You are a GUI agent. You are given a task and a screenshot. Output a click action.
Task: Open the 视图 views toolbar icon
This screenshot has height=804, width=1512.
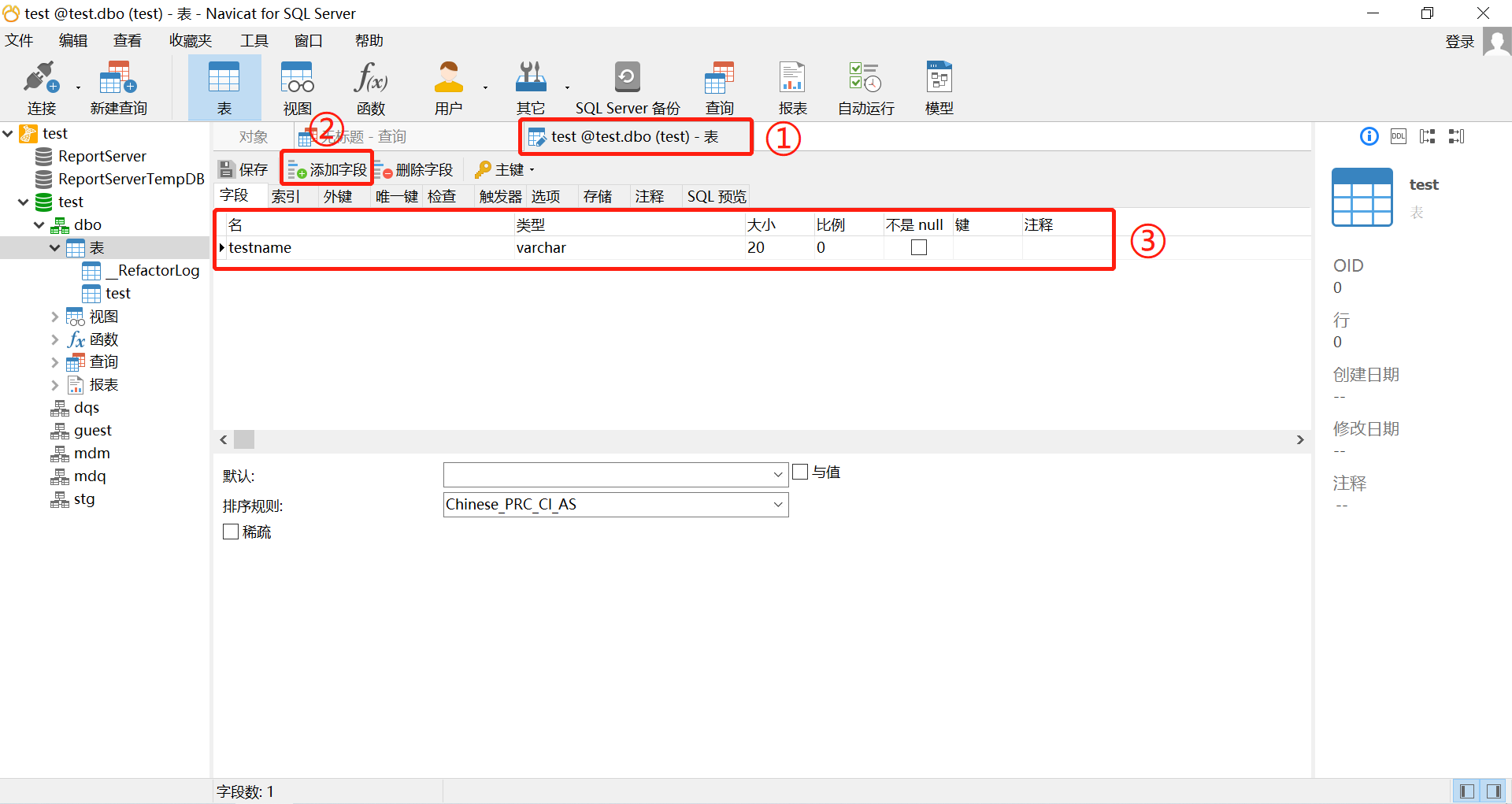[x=298, y=88]
